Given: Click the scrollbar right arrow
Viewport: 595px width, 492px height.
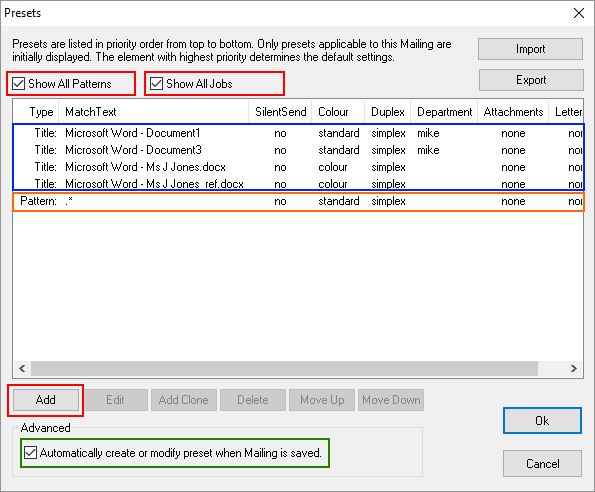Looking at the screenshot, I should point(573,368).
